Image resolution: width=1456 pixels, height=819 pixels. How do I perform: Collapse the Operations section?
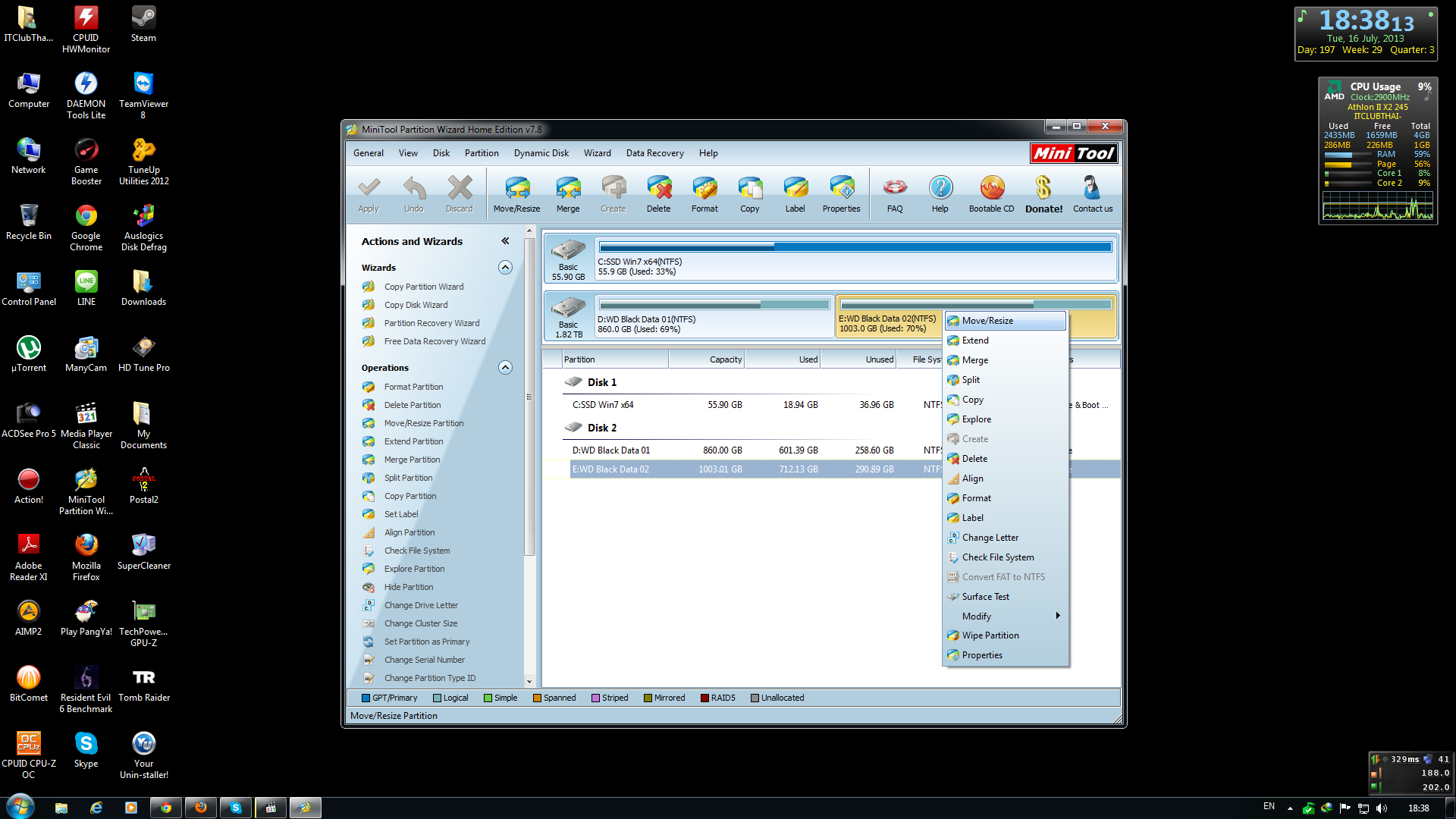505,367
